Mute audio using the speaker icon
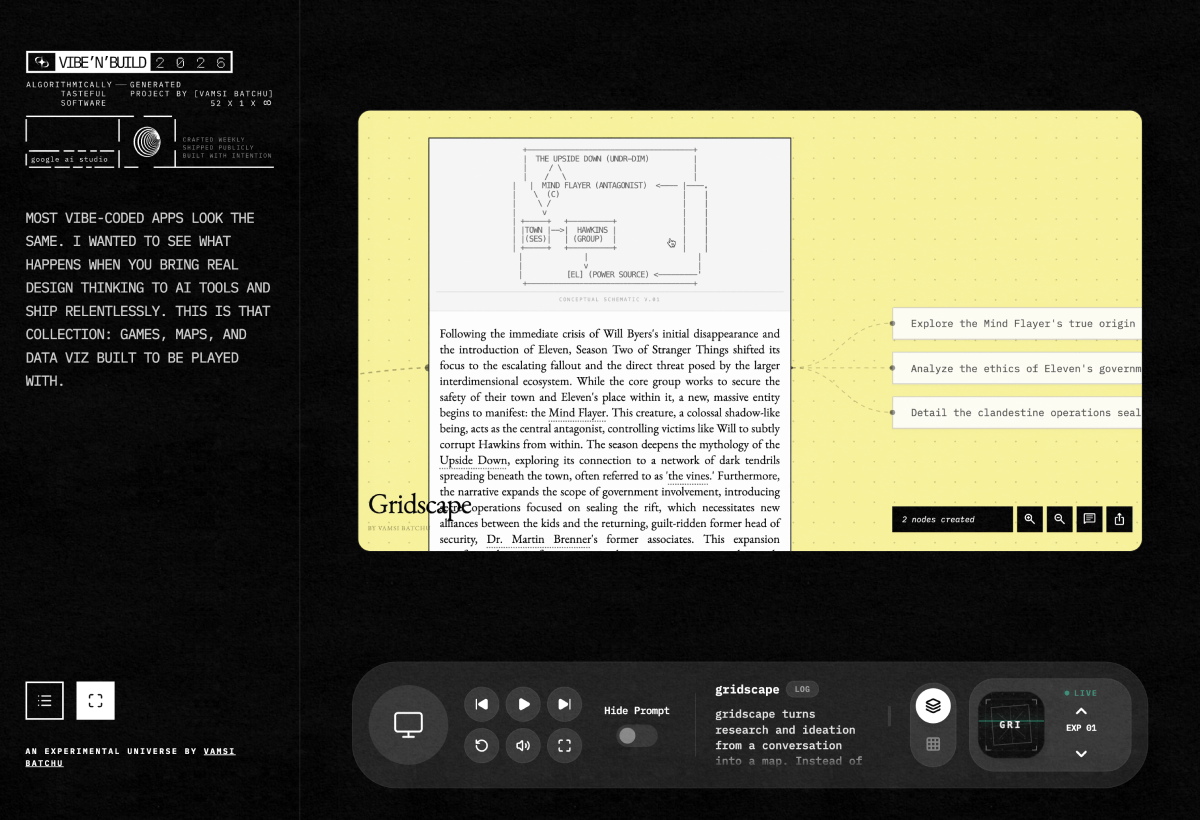 [x=523, y=745]
